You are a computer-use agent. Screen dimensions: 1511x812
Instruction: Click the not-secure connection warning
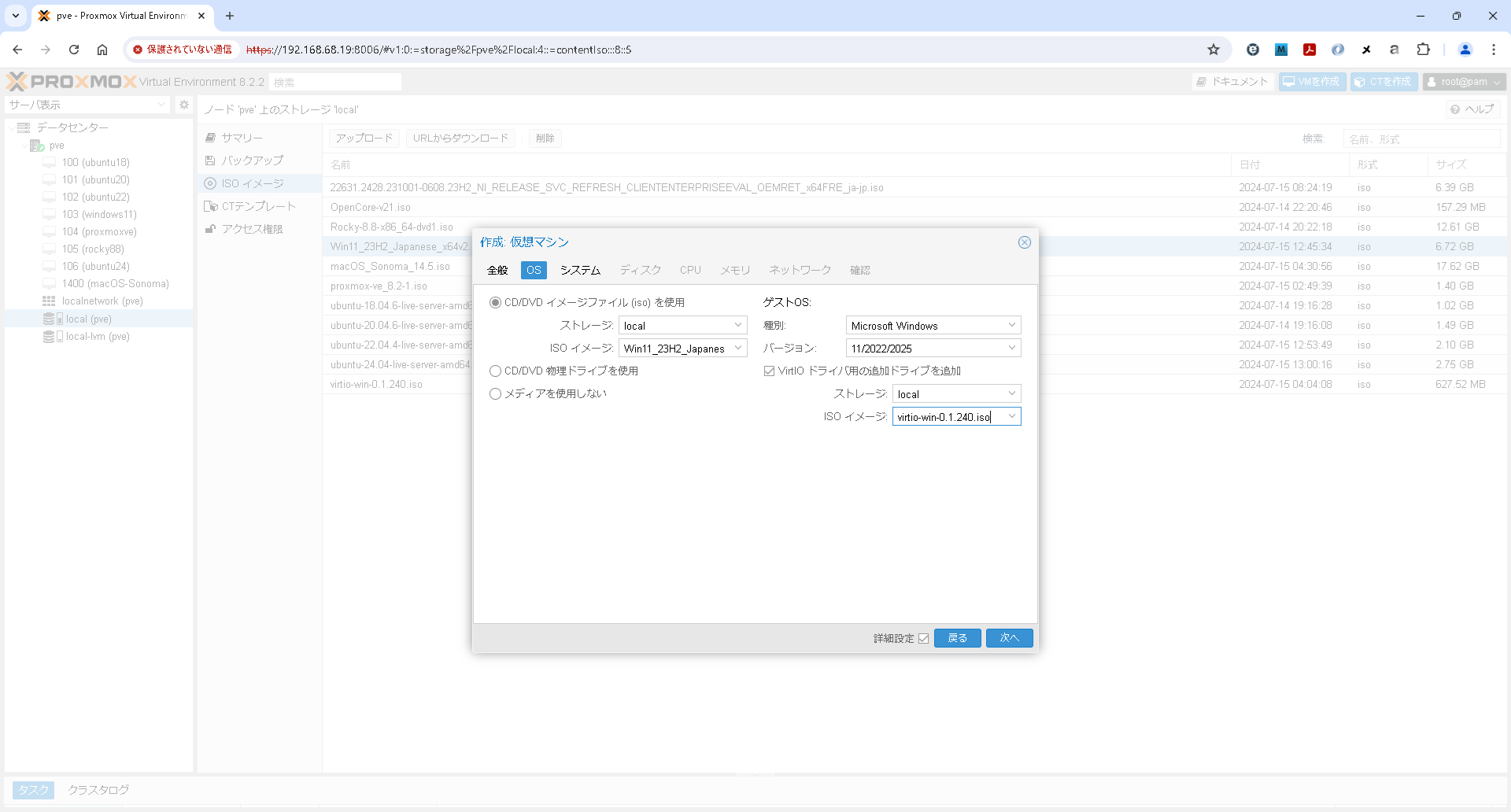click(x=183, y=50)
